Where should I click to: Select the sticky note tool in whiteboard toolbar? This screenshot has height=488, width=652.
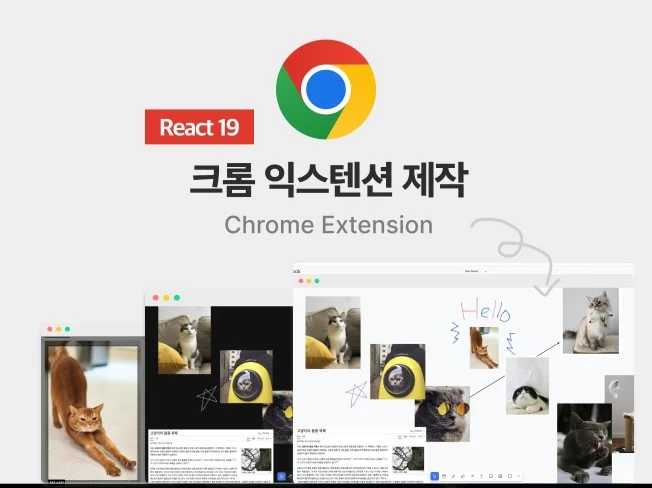pos(491,476)
